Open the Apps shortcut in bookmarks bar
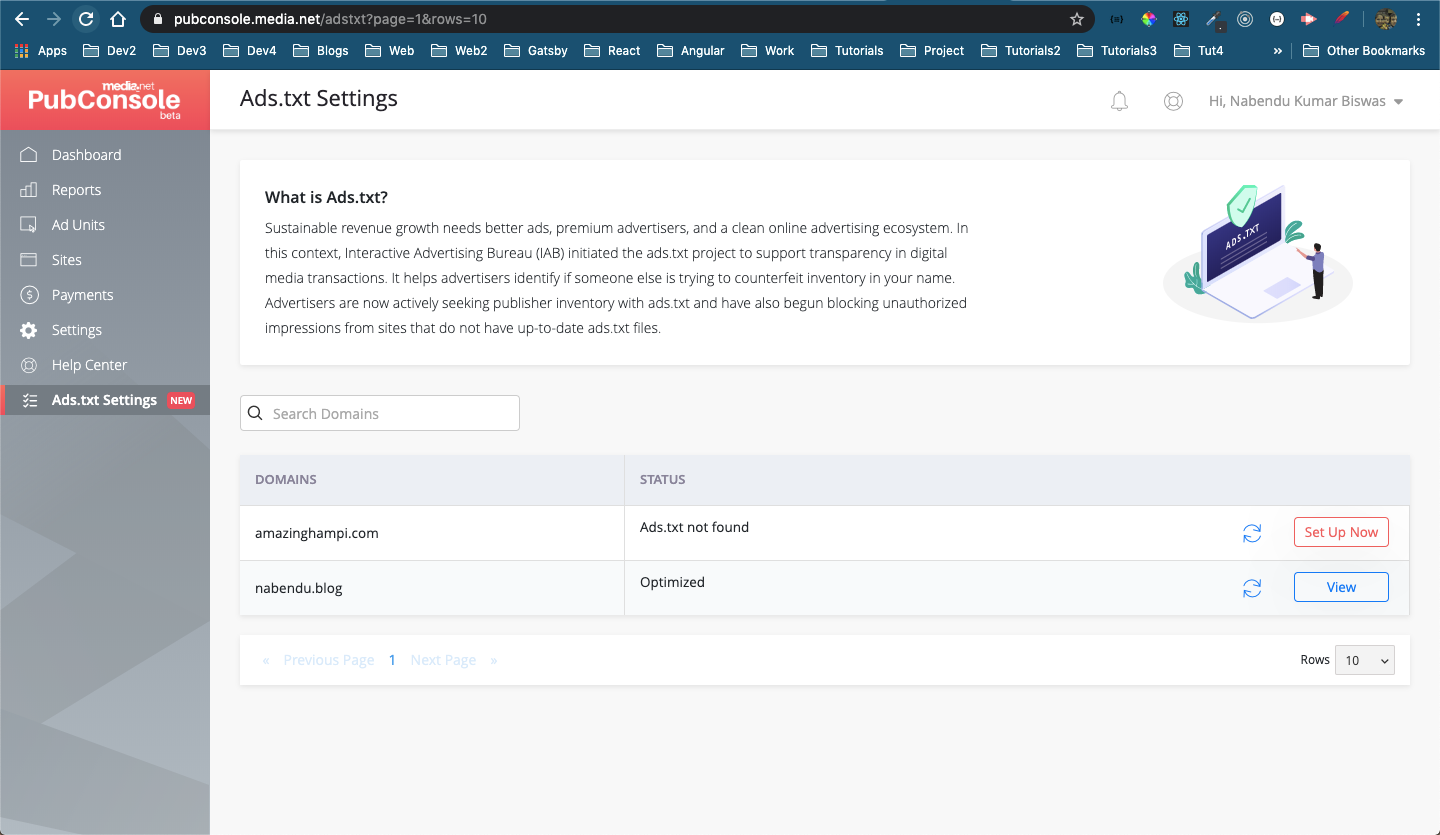1440x835 pixels. coord(41,51)
